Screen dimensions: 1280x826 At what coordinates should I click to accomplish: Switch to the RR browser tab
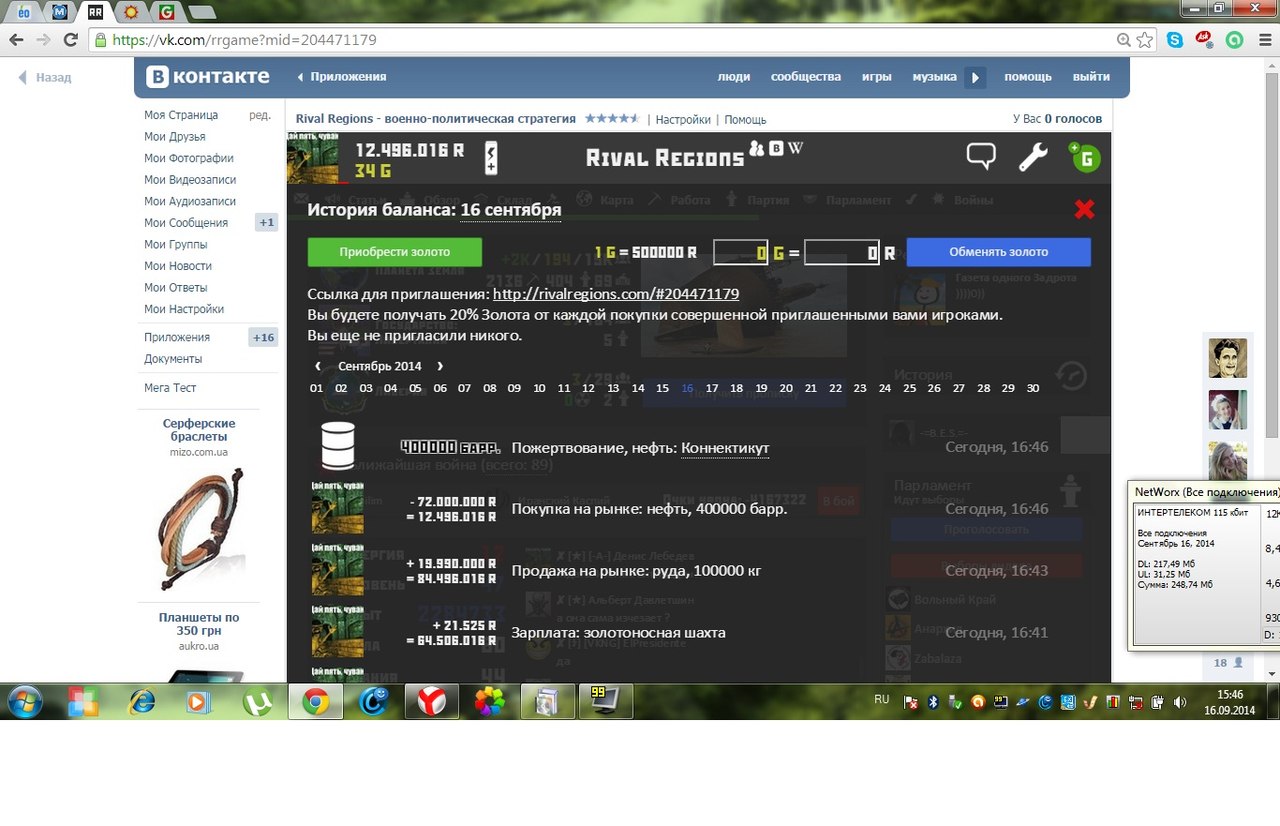click(x=95, y=12)
